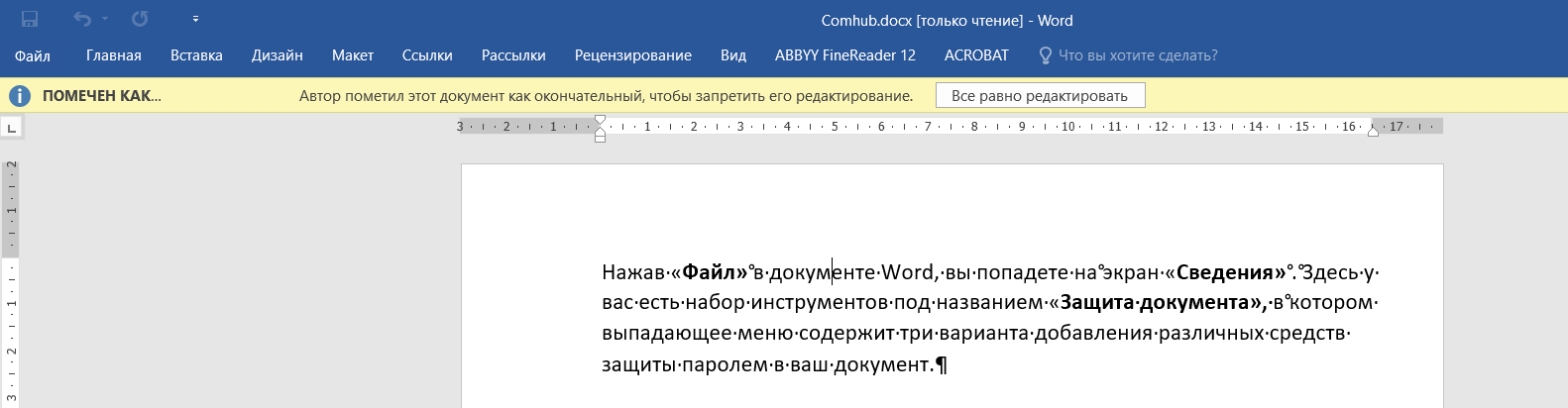Go to the ACROBAT tab
The width and height of the screenshot is (1568, 408).
pyautogui.click(x=976, y=55)
